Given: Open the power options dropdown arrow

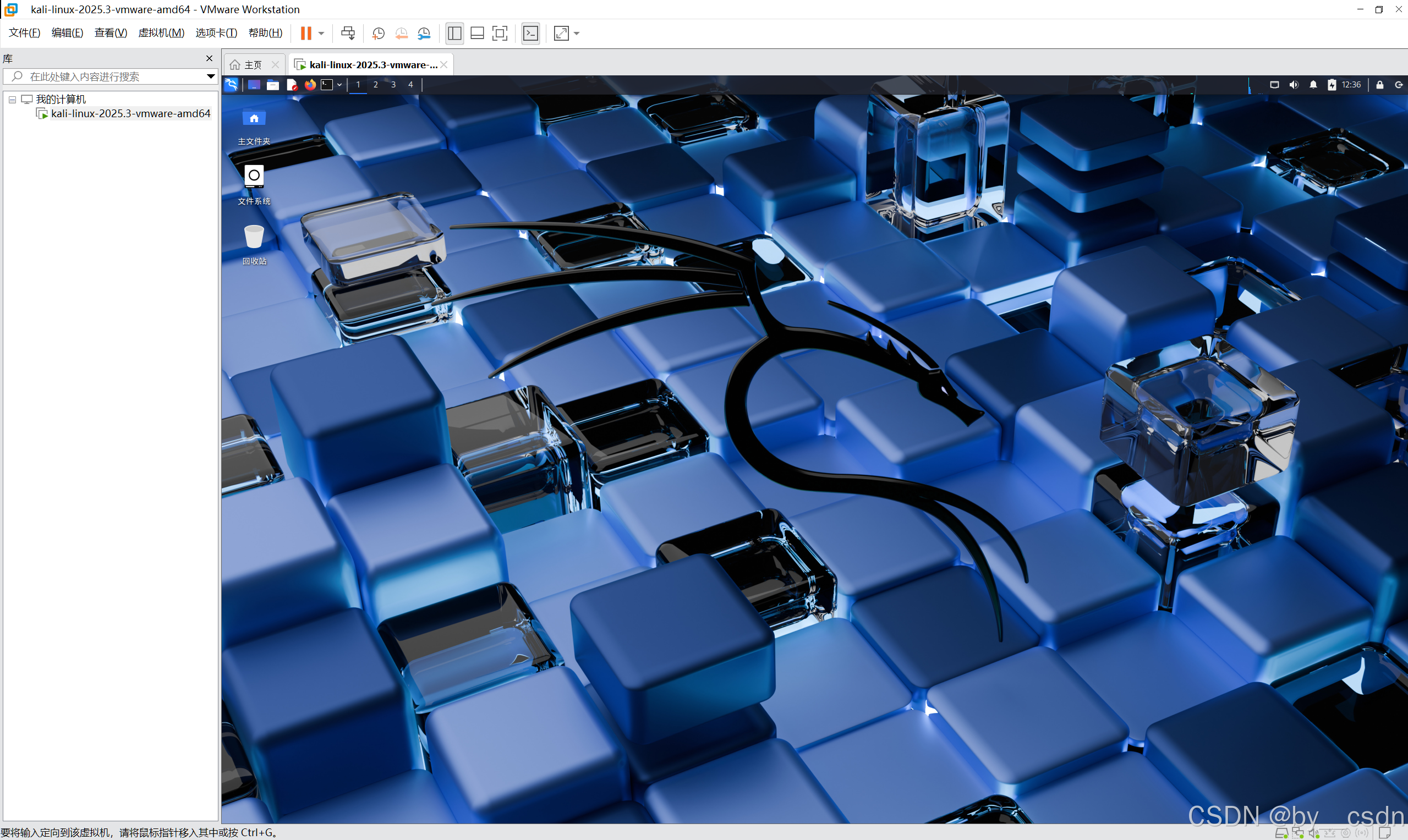Looking at the screenshot, I should click(321, 34).
